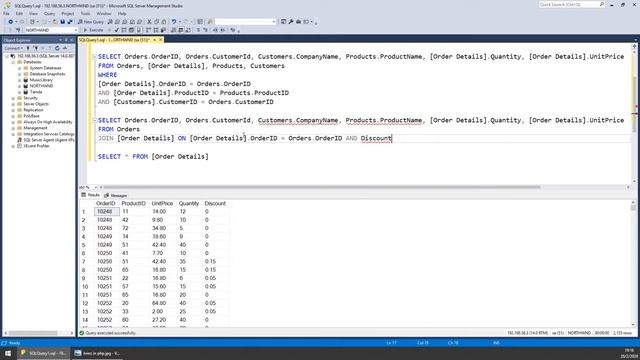Click the second app taskbar button
The height and width of the screenshot is (360, 640).
click(97, 353)
